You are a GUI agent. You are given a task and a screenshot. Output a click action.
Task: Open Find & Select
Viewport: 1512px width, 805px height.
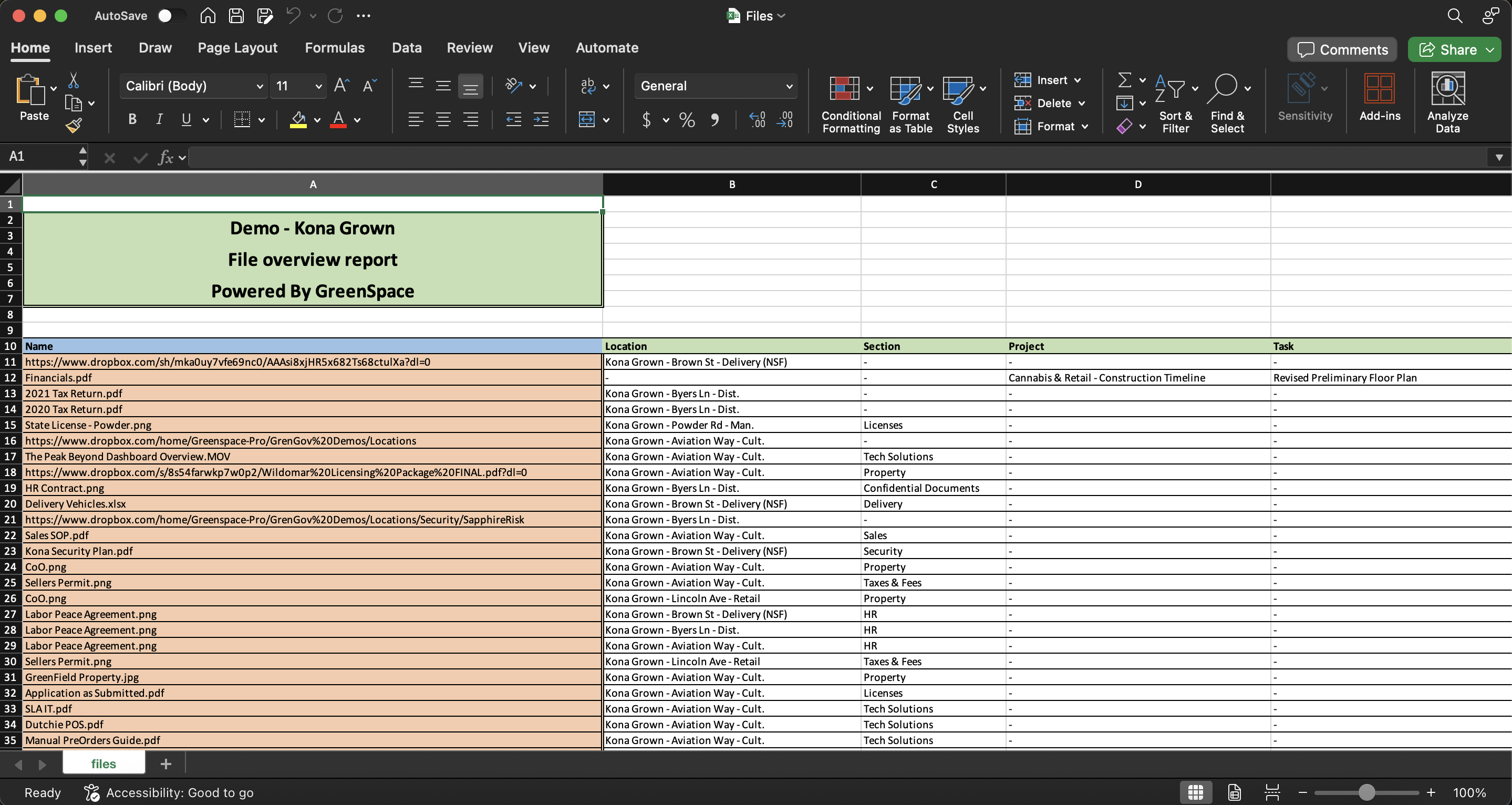1227,104
